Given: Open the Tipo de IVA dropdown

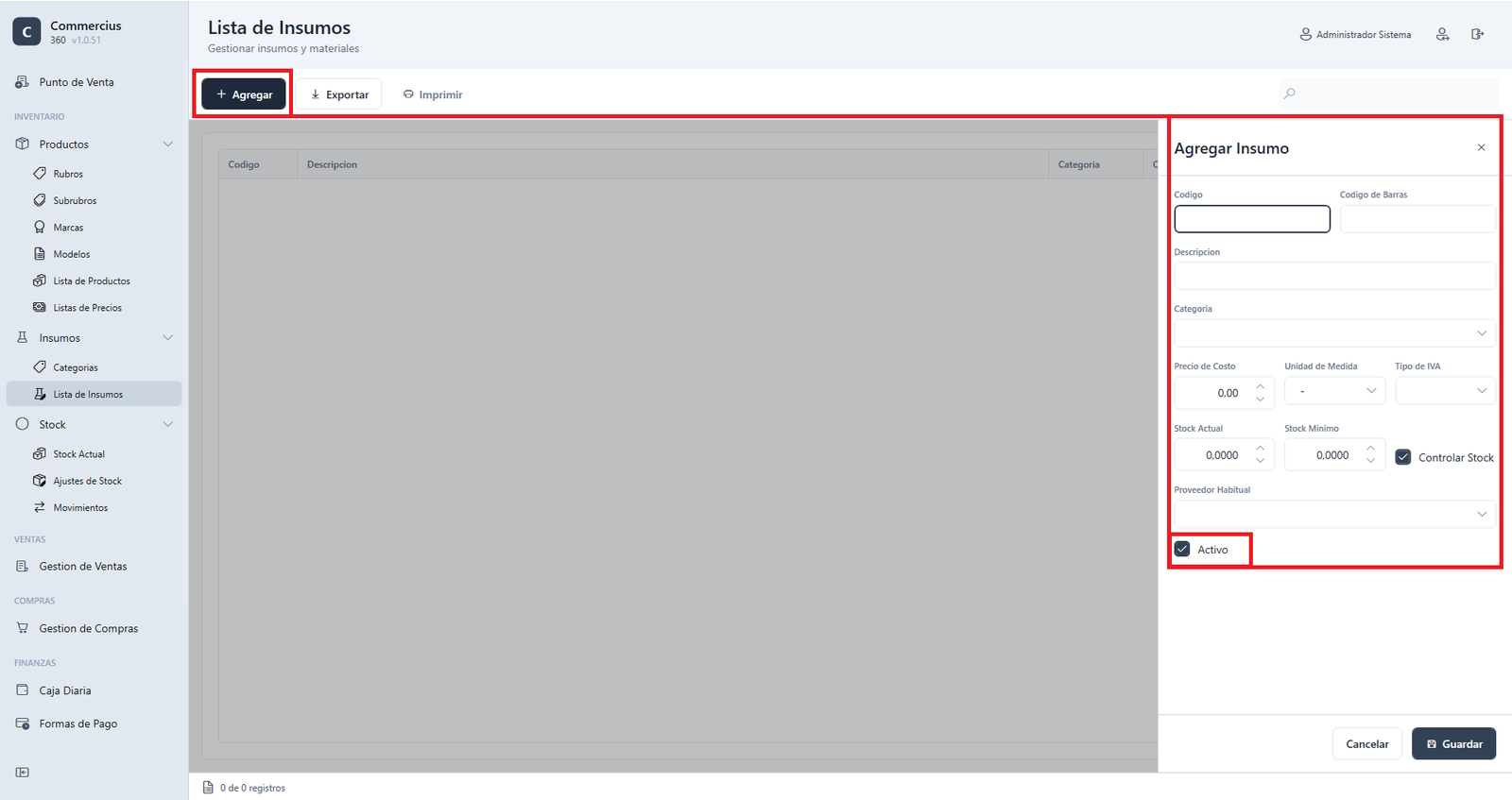Looking at the screenshot, I should tap(1445, 391).
